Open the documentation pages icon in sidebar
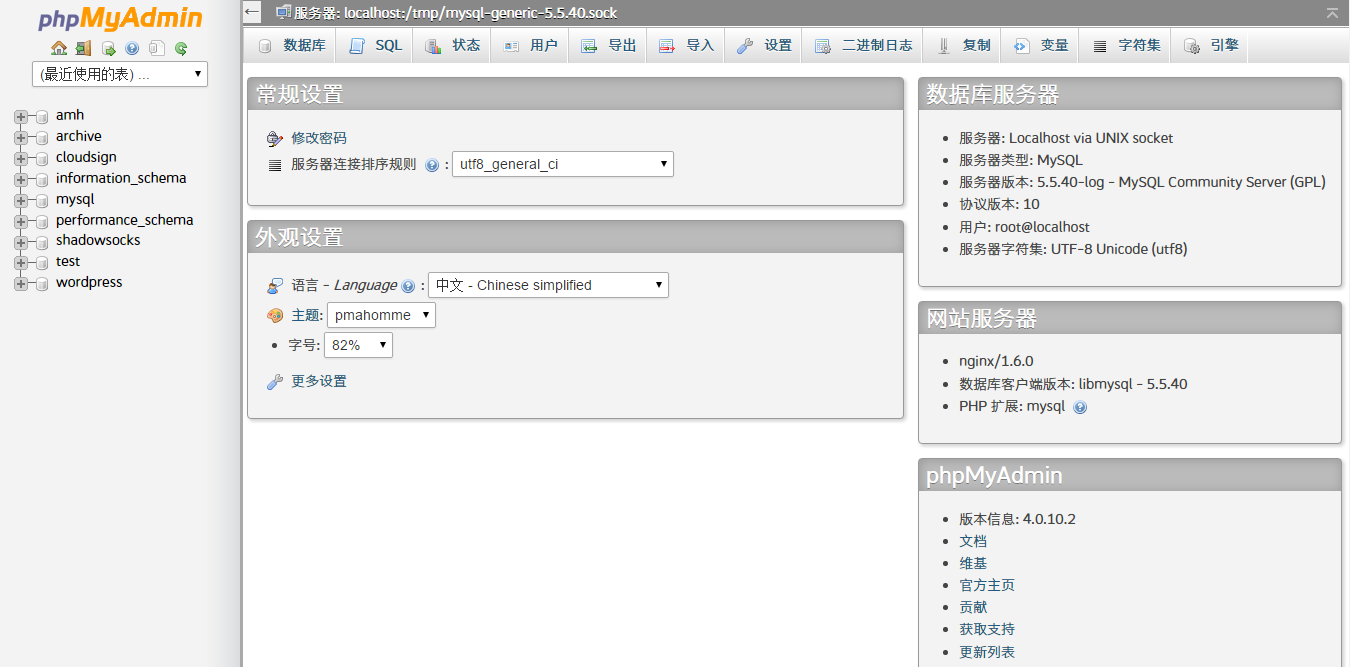Viewport: 1350px width, 667px height. (x=157, y=48)
